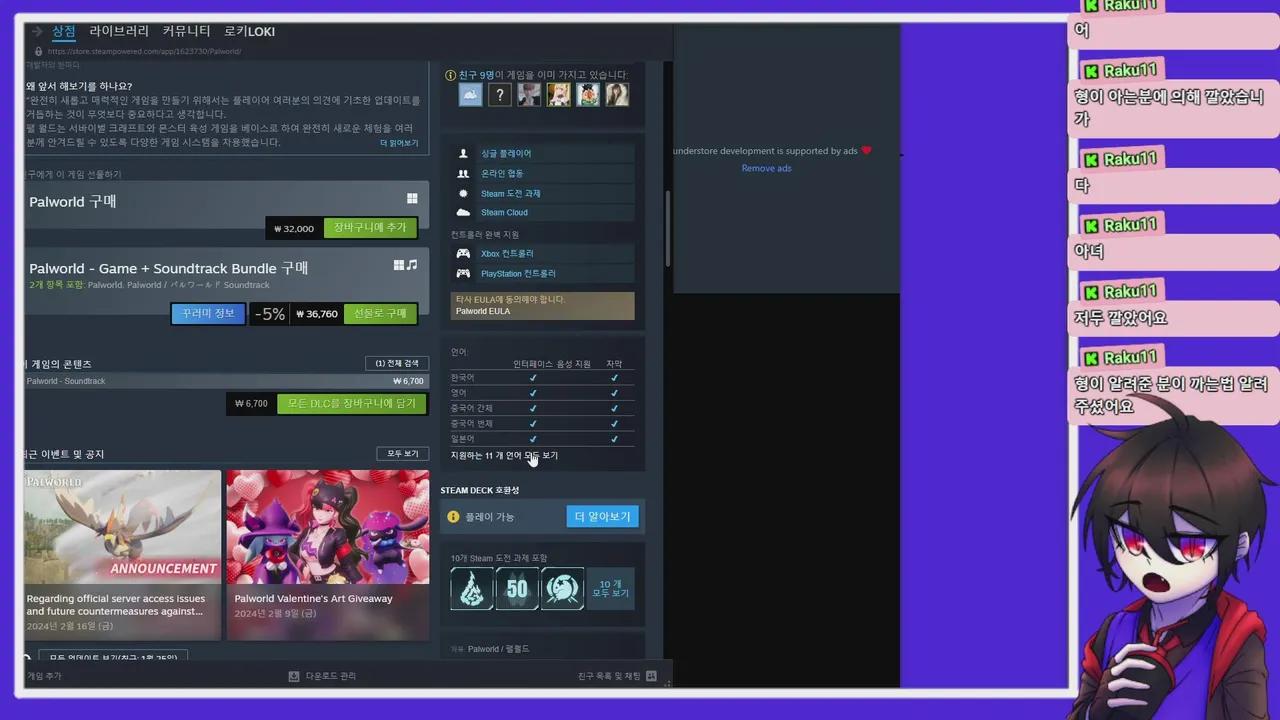Screen dimensions: 1280x720
Task: Click the Windows icon on Soundtrack Bundle
Action: click(399, 265)
